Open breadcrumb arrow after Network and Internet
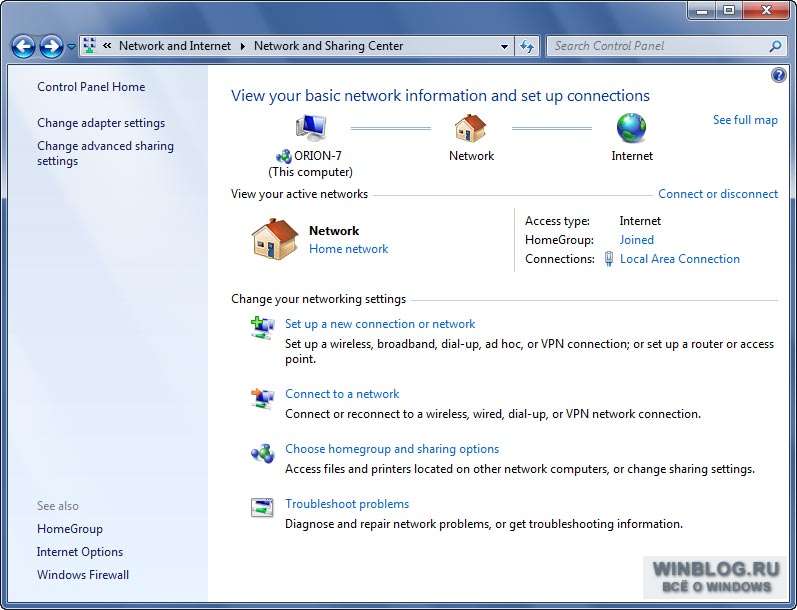 coord(242,46)
